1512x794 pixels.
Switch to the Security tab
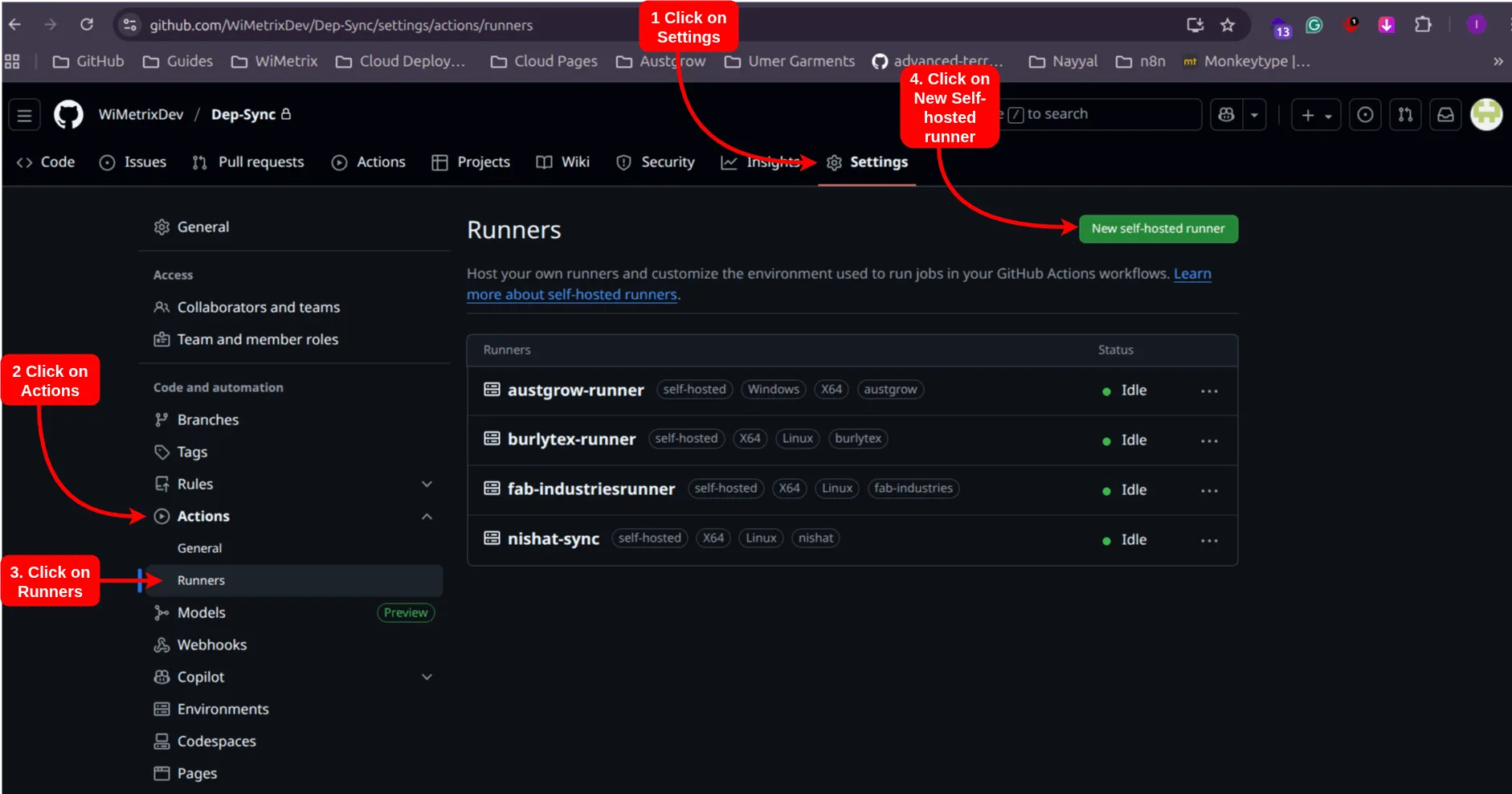coord(668,162)
